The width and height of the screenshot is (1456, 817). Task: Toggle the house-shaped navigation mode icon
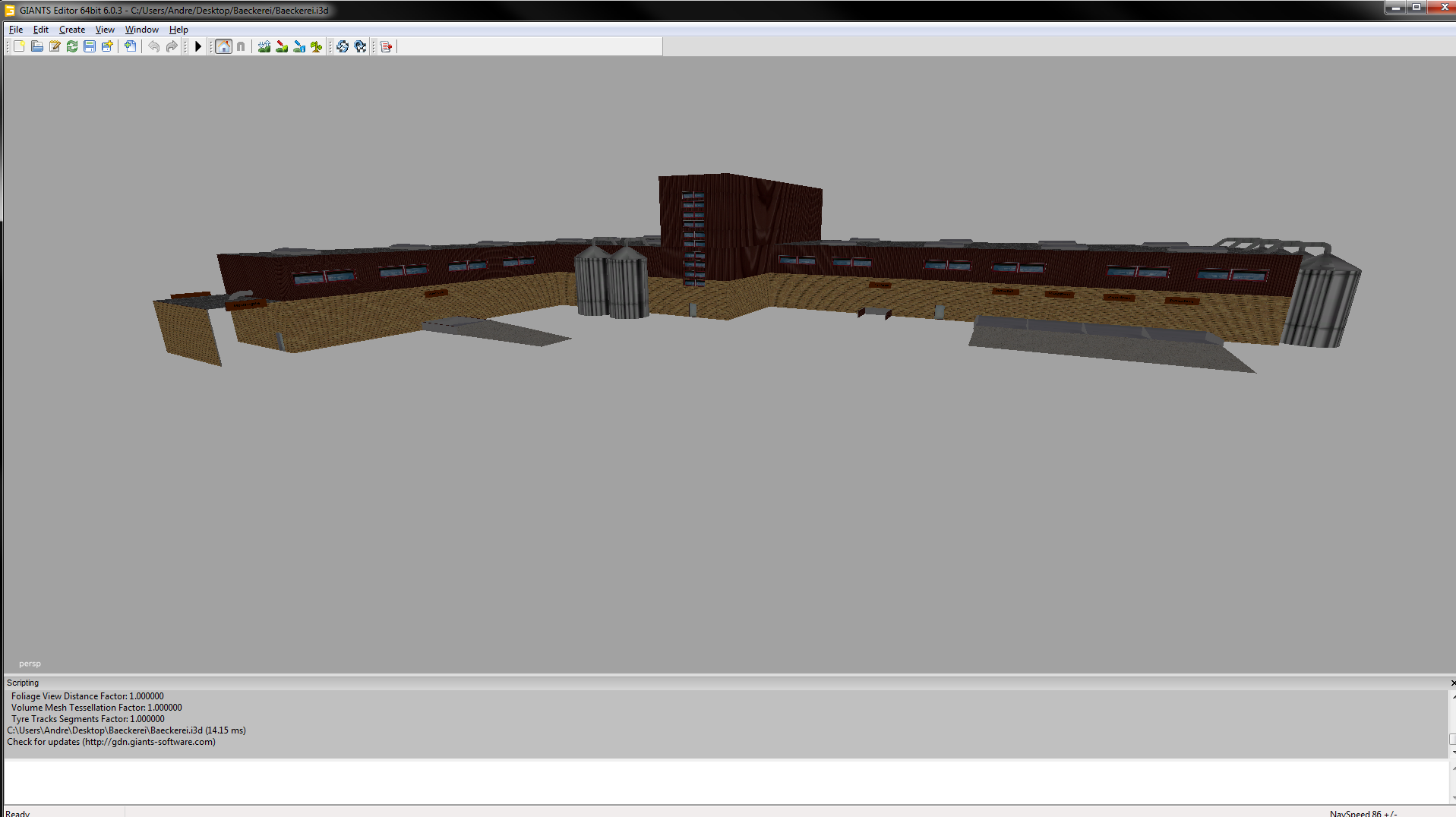(x=223, y=46)
